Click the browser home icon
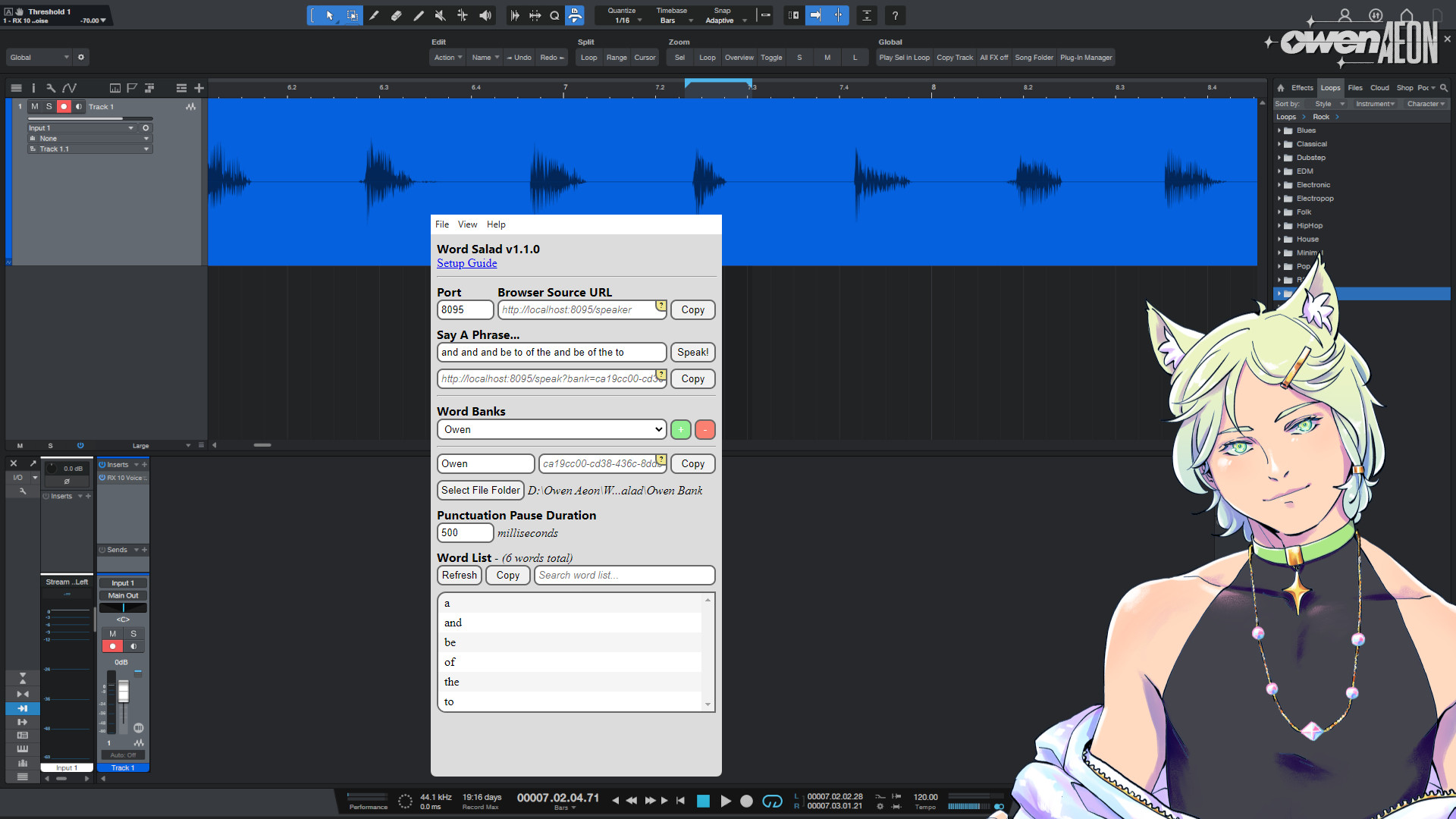This screenshot has width=1456, height=819. [1281, 88]
